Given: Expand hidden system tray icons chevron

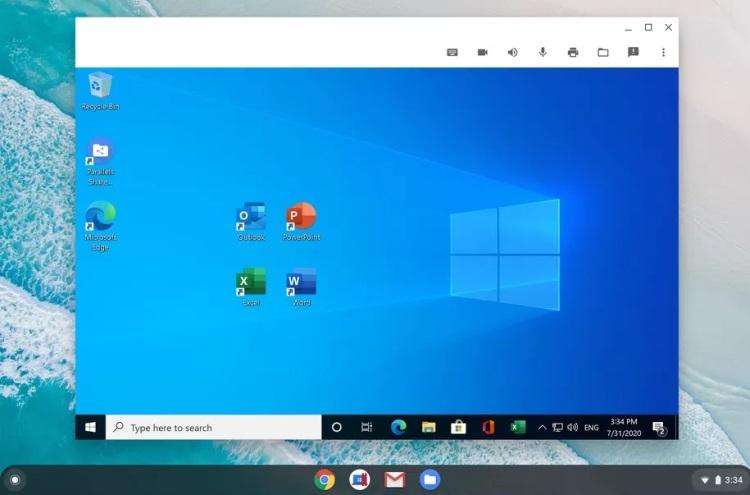Looking at the screenshot, I should point(543,427).
